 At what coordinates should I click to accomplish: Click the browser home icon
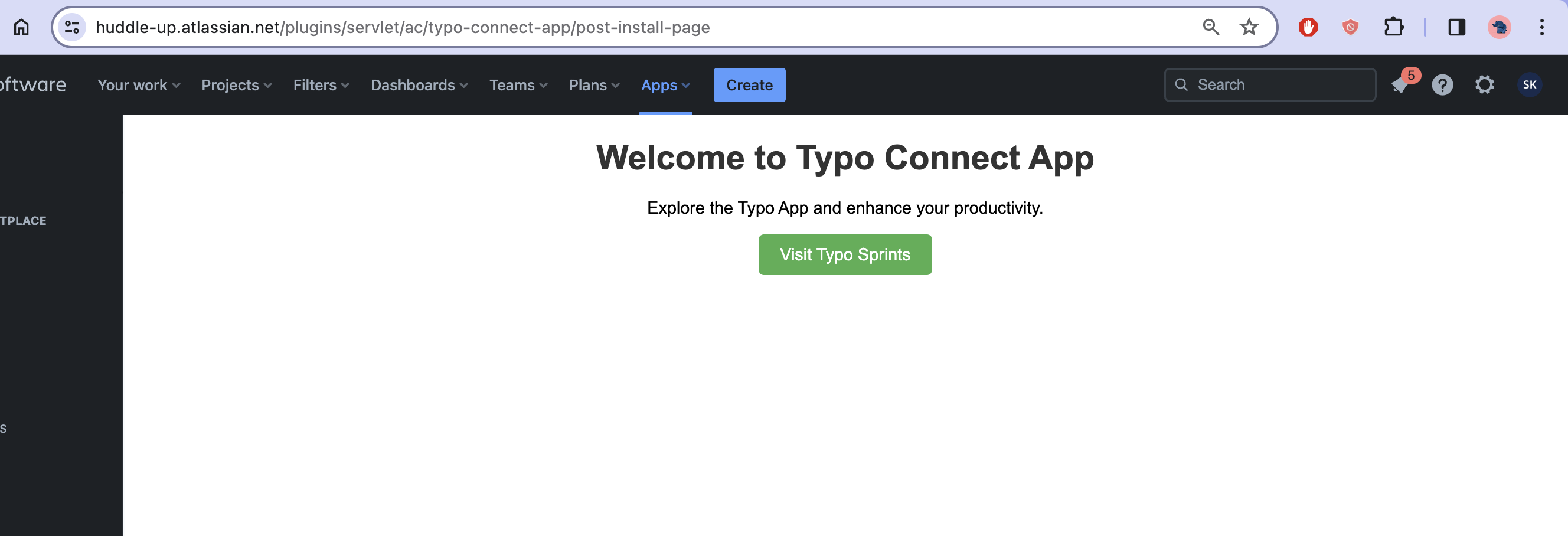(x=21, y=27)
